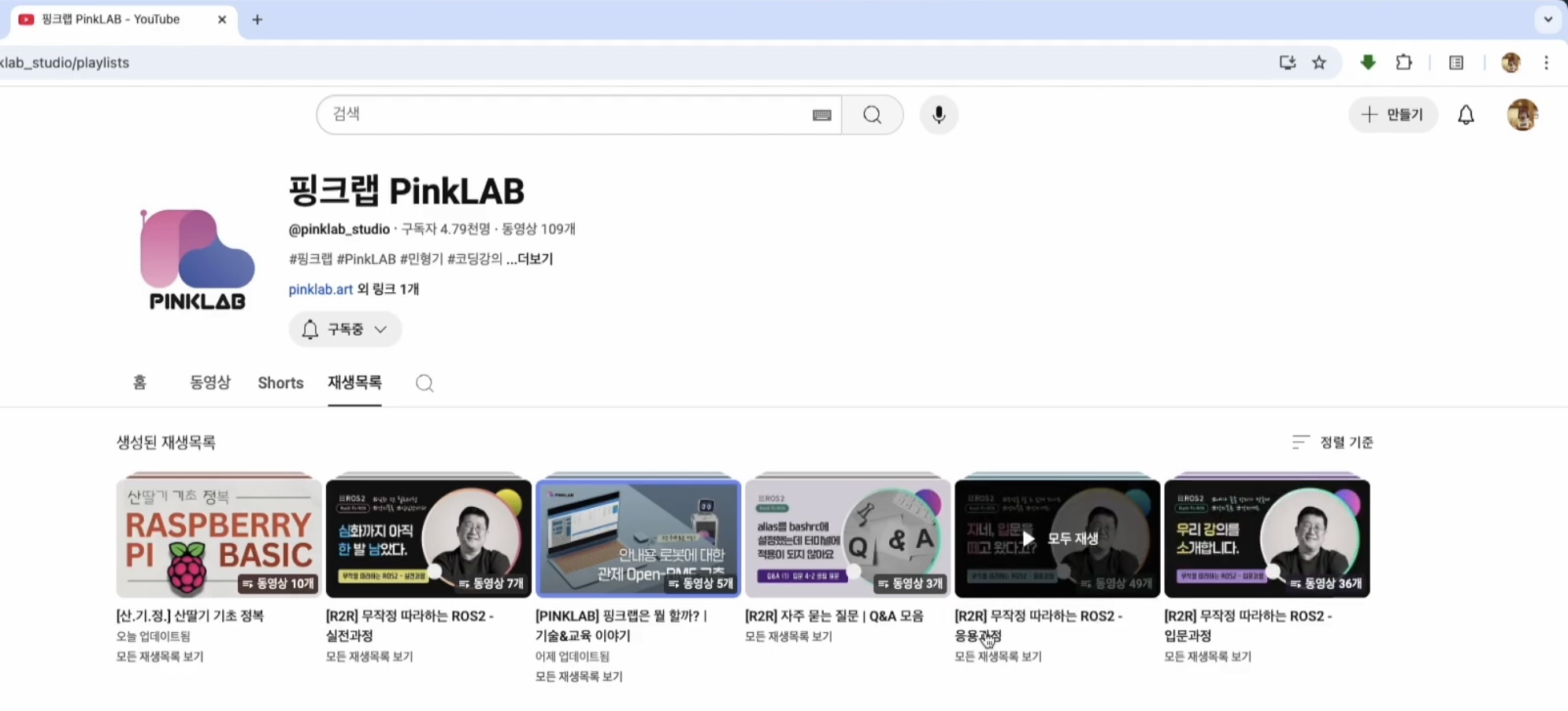The height and width of the screenshot is (711, 1568).
Task: Open title [R2R] 자주 묻는 질문 Q&A 모음
Action: pos(834,616)
